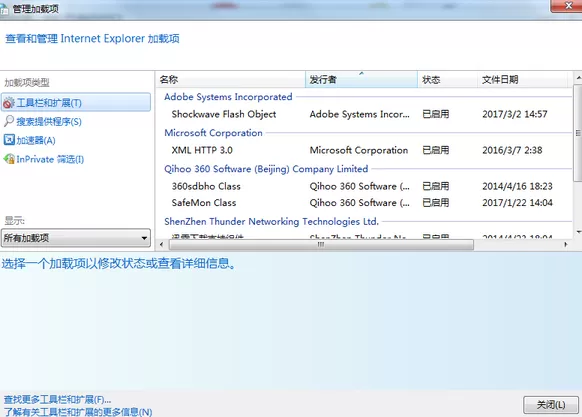Sort list by 状态 column header
582x417 pixels.
coord(447,79)
